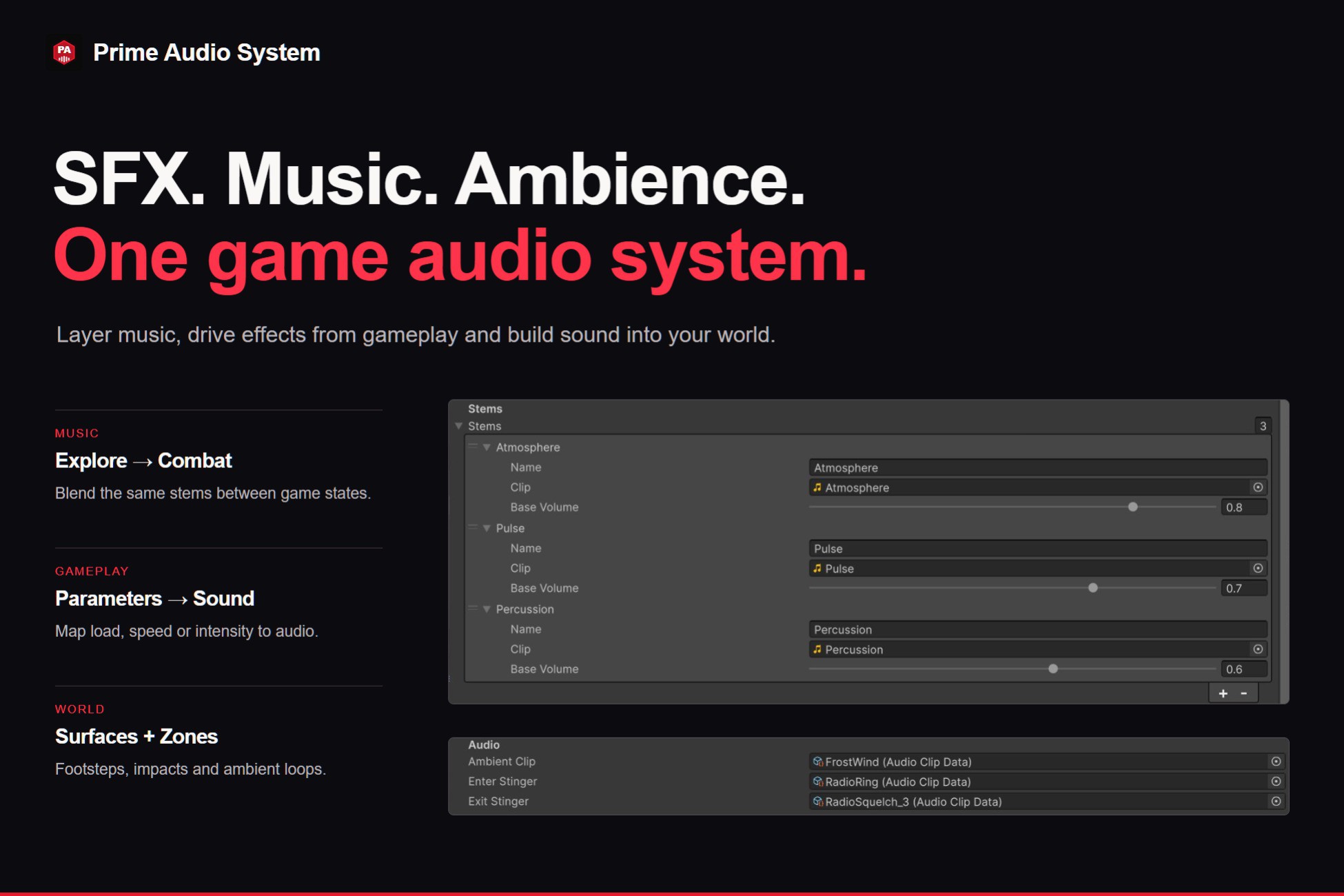This screenshot has width=1344, height=896.
Task: Click the Explore → Combat heading
Action: click(143, 460)
